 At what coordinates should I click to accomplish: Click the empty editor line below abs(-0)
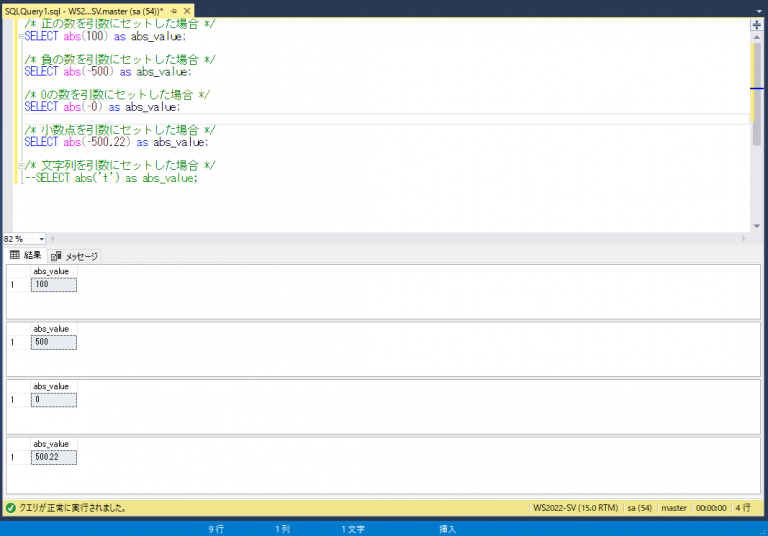(386, 119)
